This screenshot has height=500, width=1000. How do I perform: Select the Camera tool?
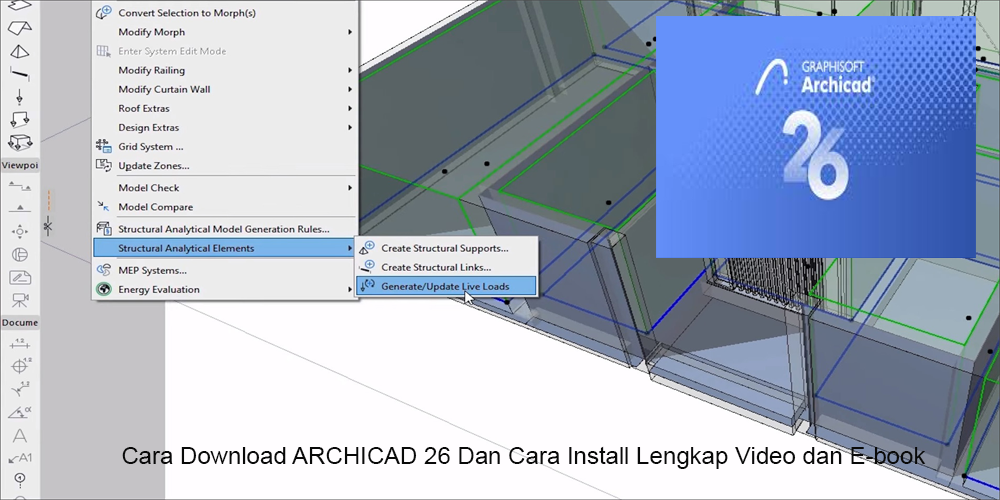(20, 300)
